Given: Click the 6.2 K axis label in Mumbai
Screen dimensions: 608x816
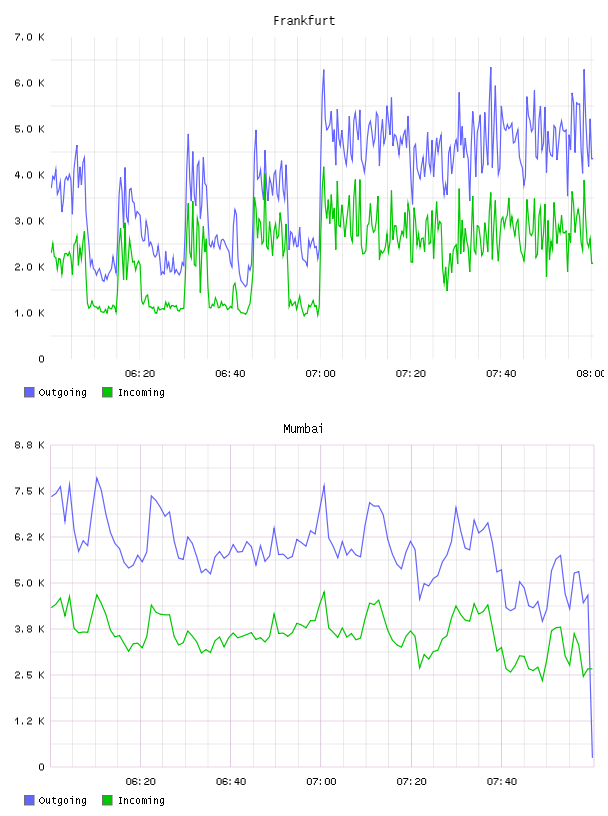Looking at the screenshot, I should [30, 537].
